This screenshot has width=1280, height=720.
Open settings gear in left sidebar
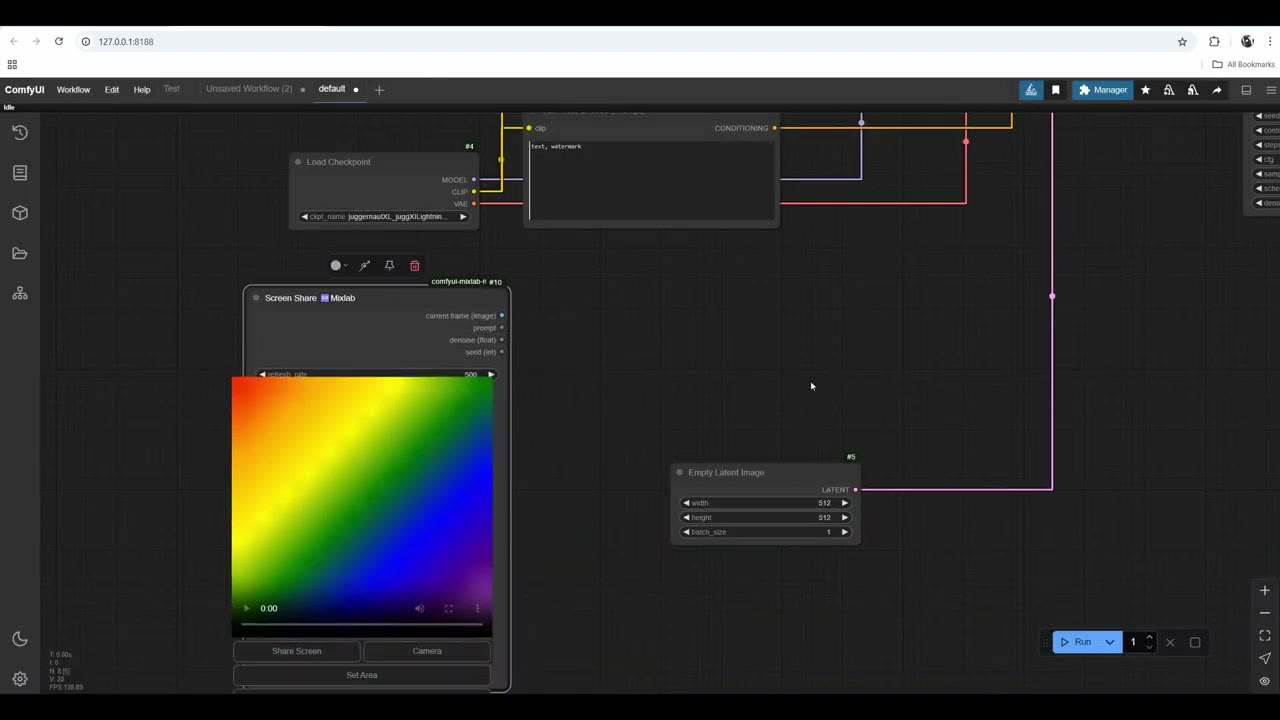point(20,679)
